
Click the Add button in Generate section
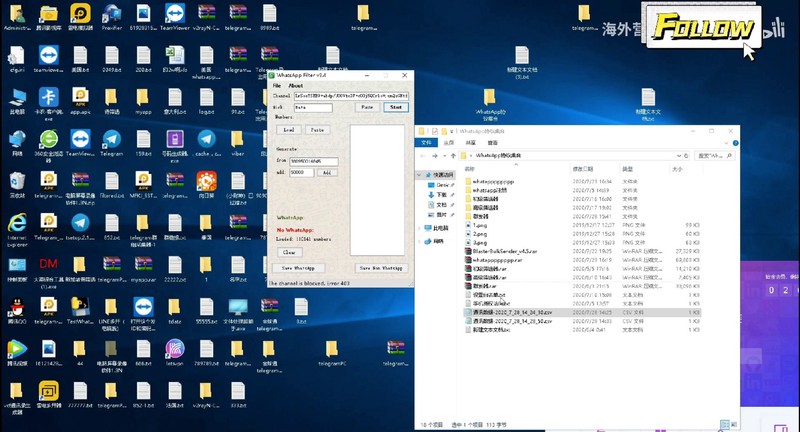(x=327, y=173)
